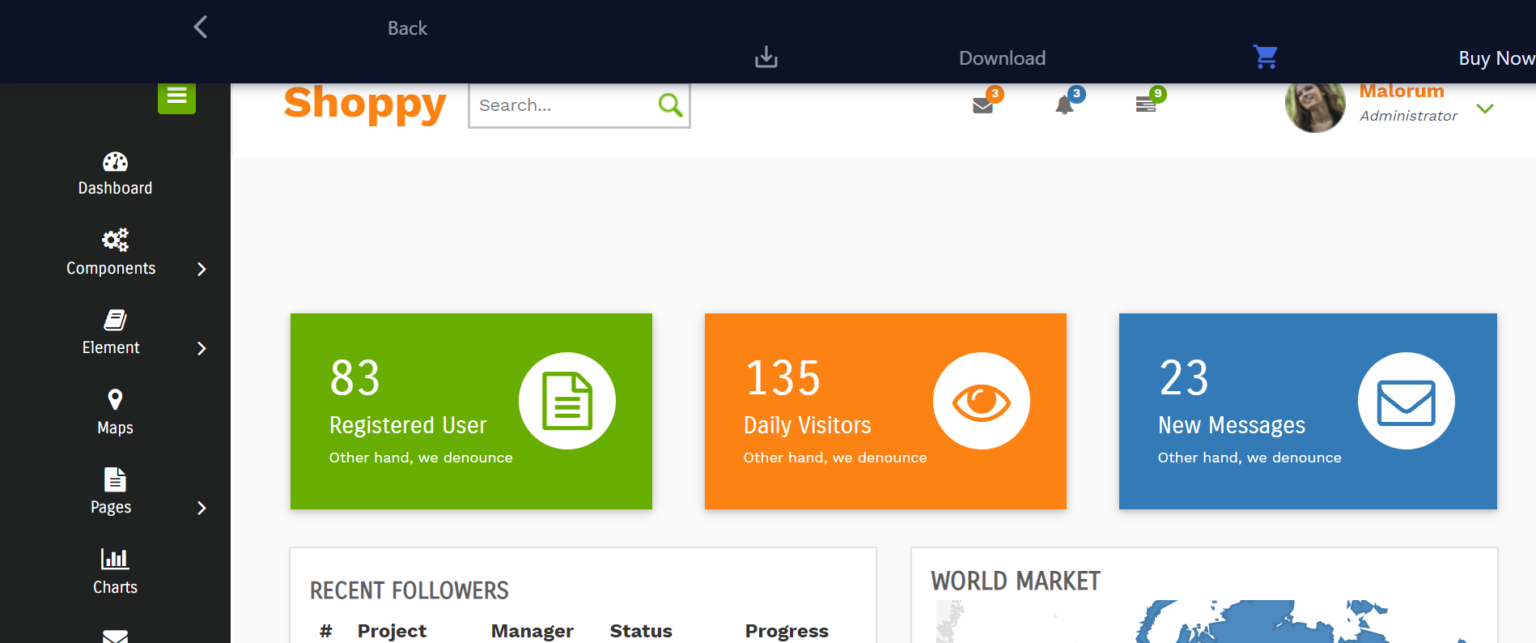
Task: Select the Maps sidebar icon
Action: pos(114,412)
